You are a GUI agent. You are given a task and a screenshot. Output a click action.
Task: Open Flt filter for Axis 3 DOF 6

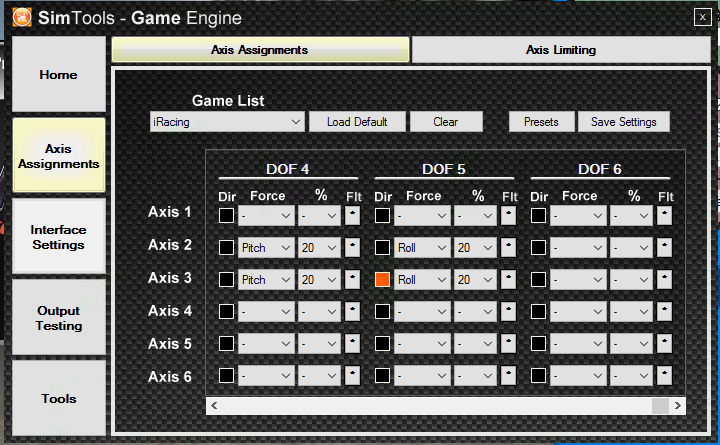pos(664,280)
